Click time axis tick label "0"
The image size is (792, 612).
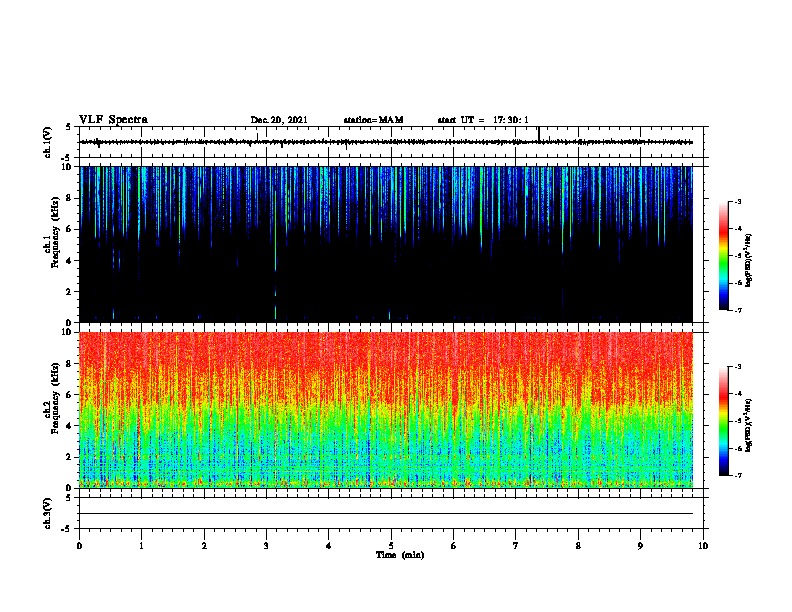(x=79, y=546)
